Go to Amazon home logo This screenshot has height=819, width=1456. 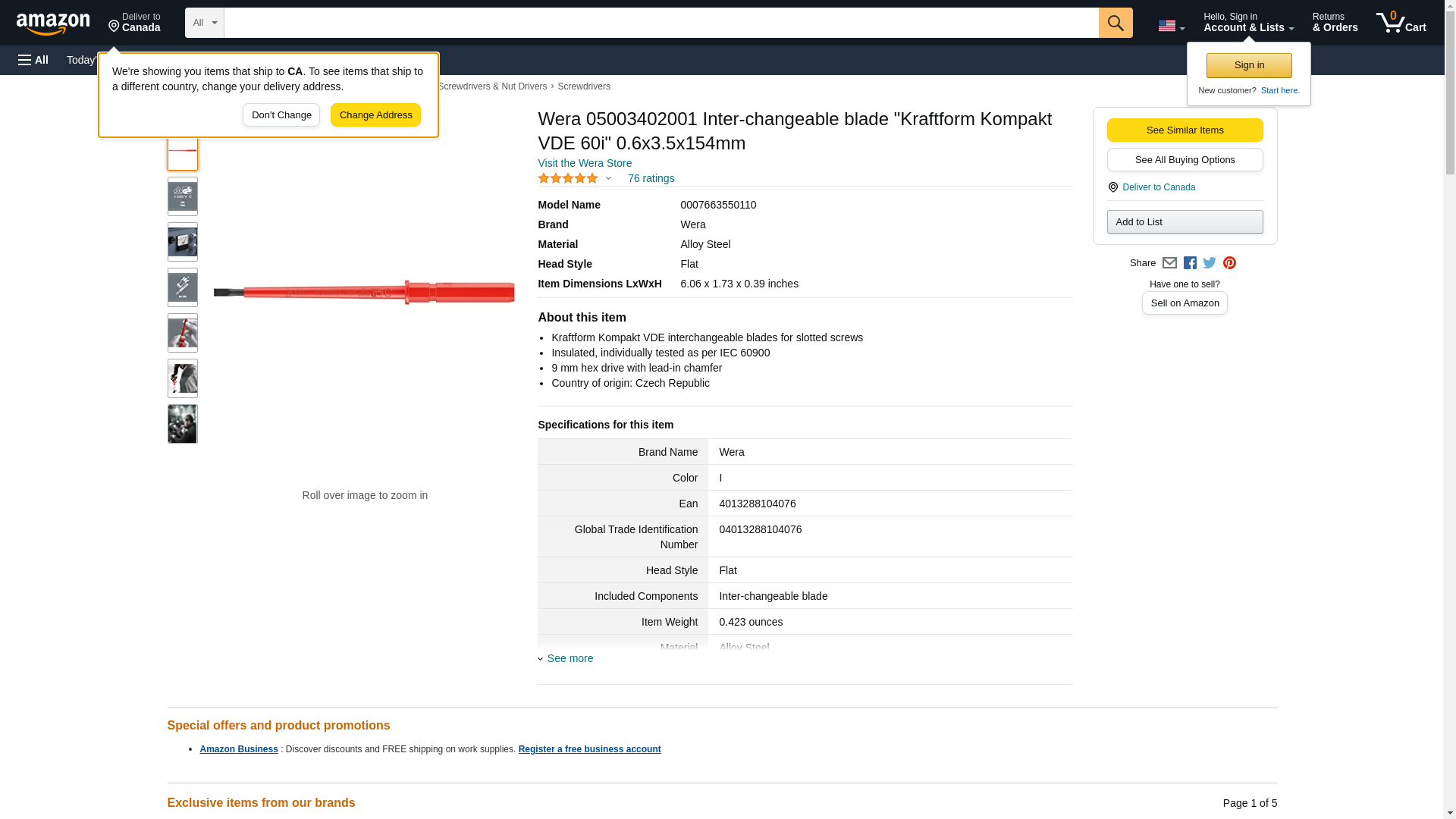pos(53,24)
